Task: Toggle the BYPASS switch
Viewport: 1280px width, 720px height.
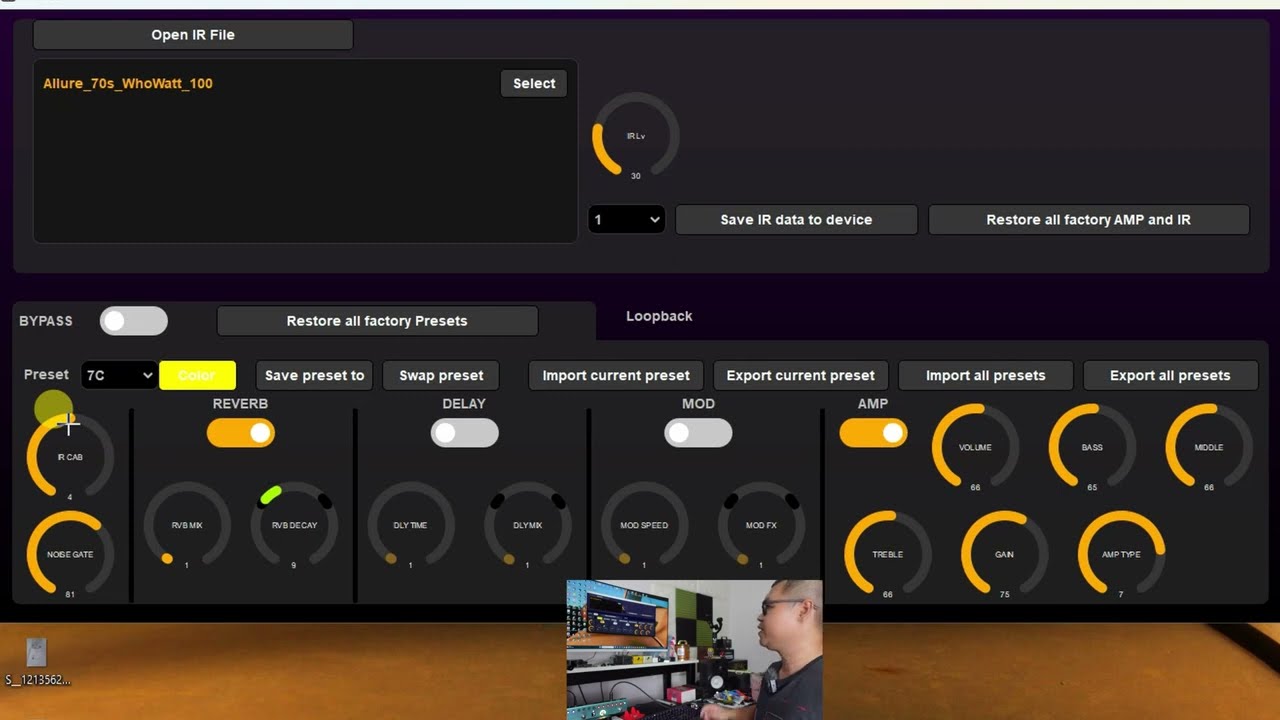Action: tap(134, 321)
